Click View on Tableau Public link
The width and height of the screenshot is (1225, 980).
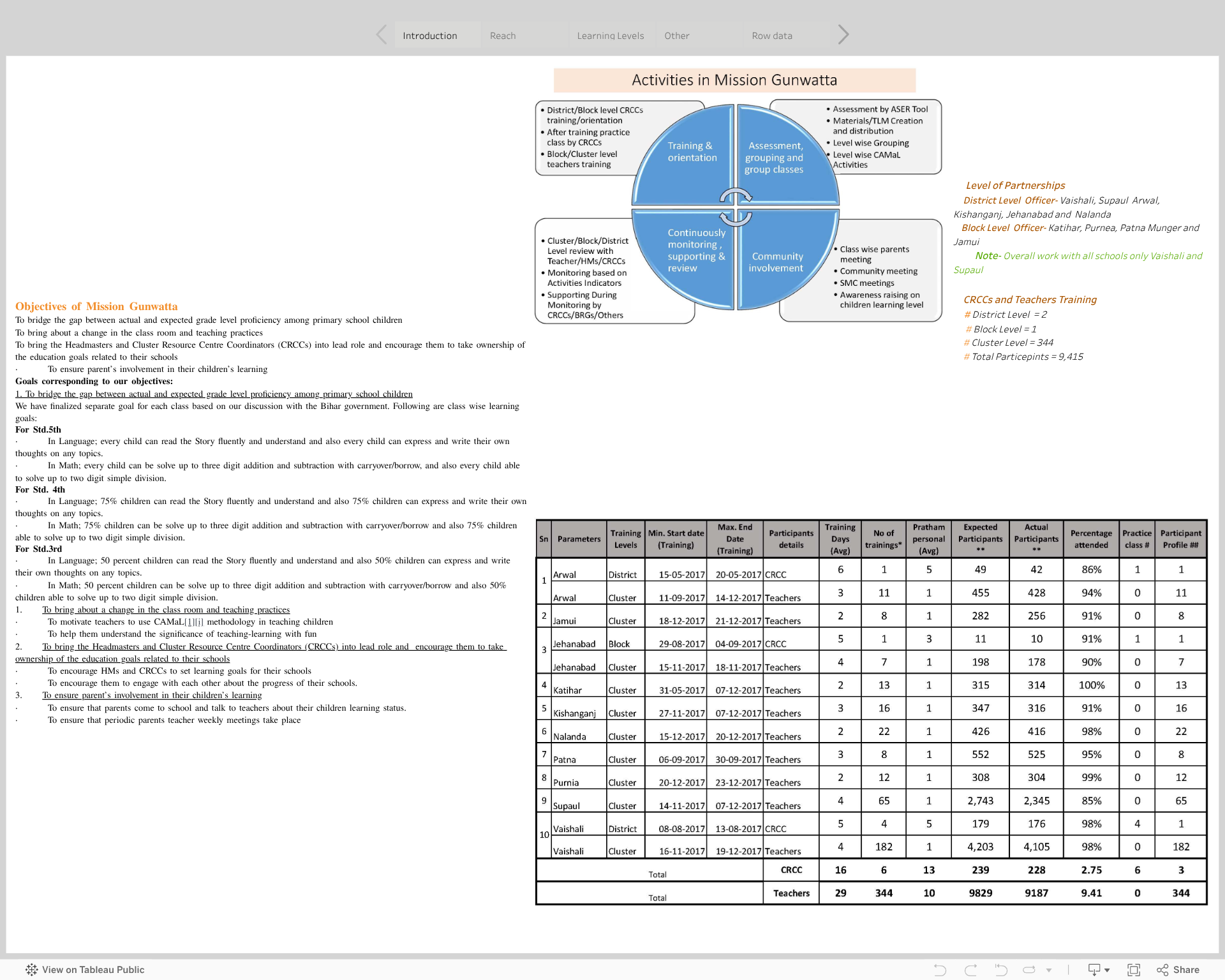click(x=93, y=970)
